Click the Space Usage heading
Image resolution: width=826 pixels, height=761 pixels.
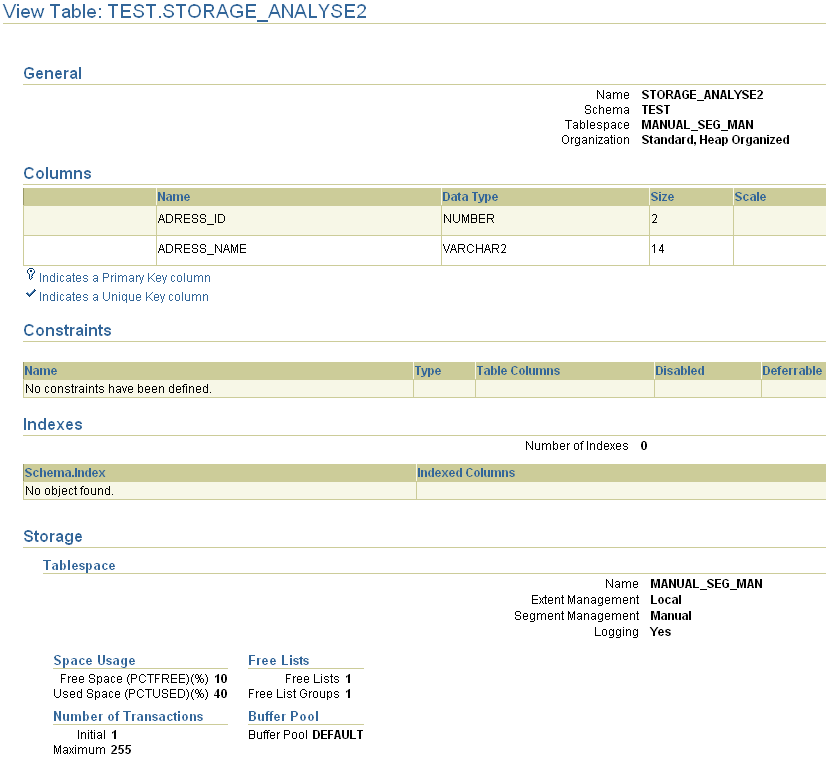click(94, 660)
